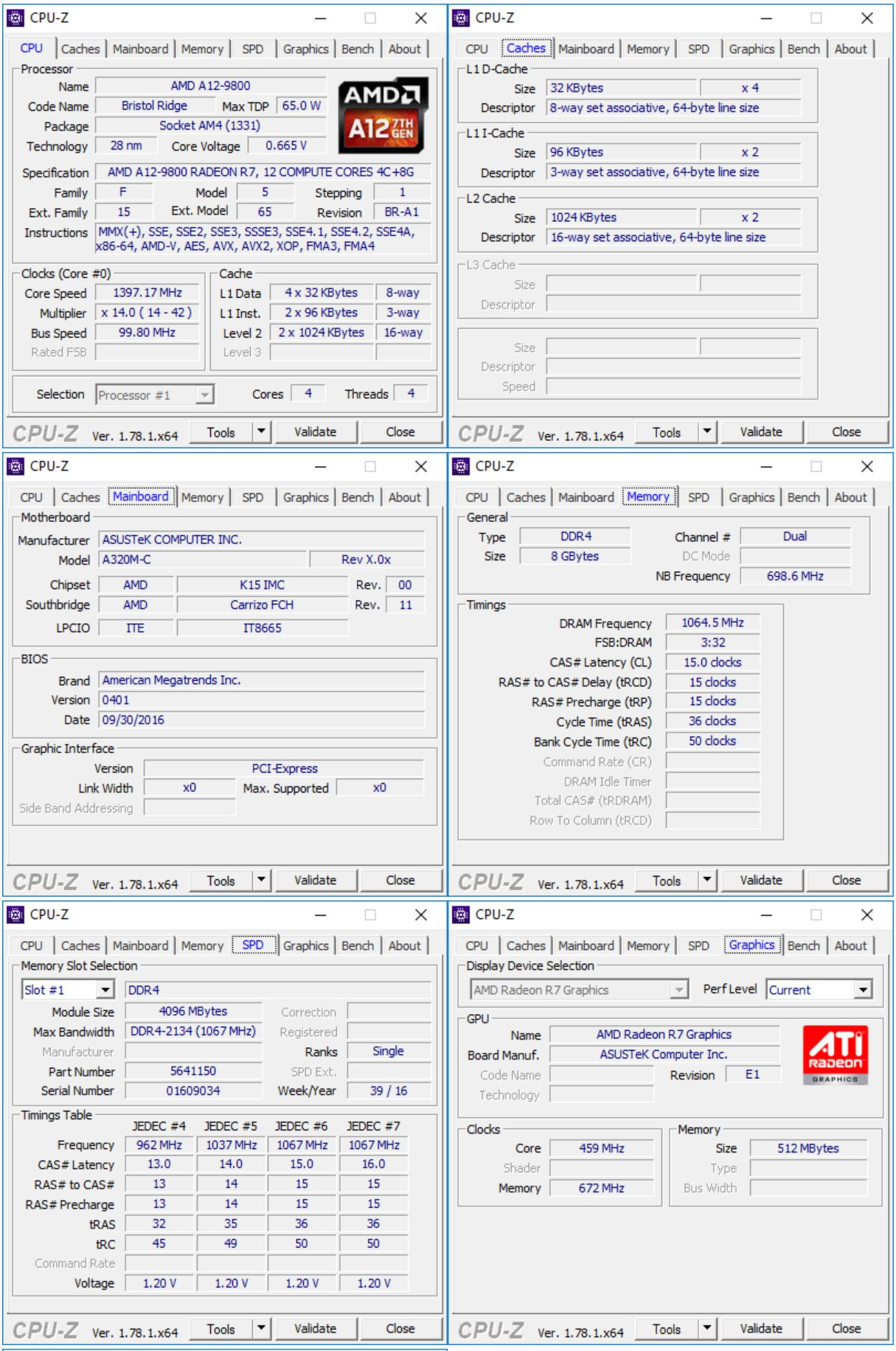
Task: Click CPU-Z title bar icon in the Caches window
Action: (461, 18)
